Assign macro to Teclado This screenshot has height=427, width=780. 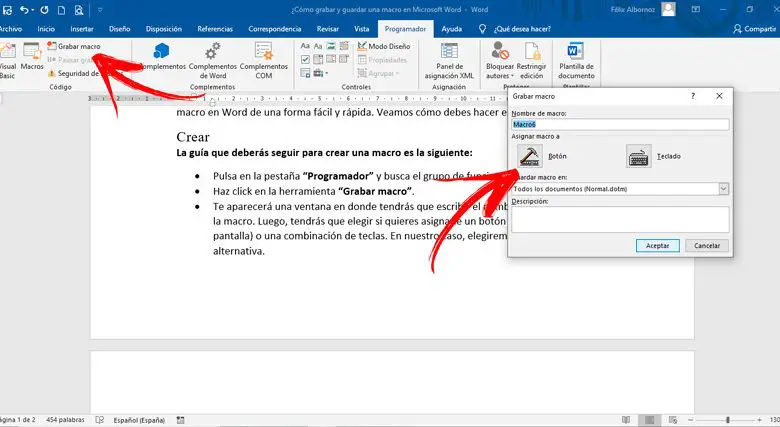point(639,156)
